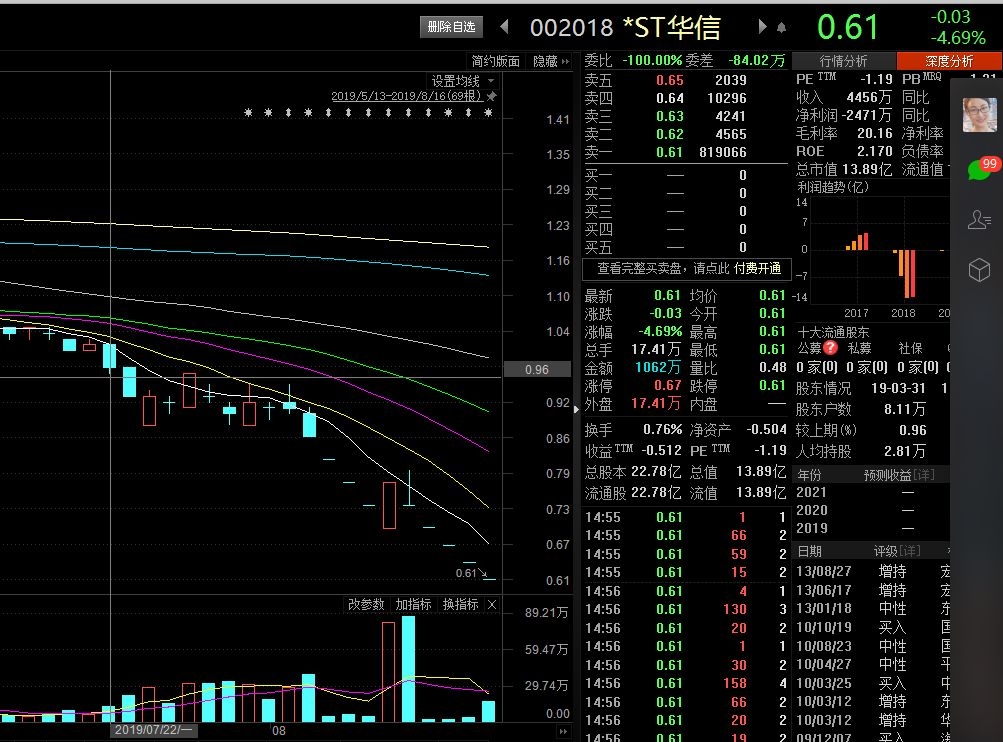Click 改参数 to change indicator parameters
1003x742 pixels.
(x=366, y=604)
